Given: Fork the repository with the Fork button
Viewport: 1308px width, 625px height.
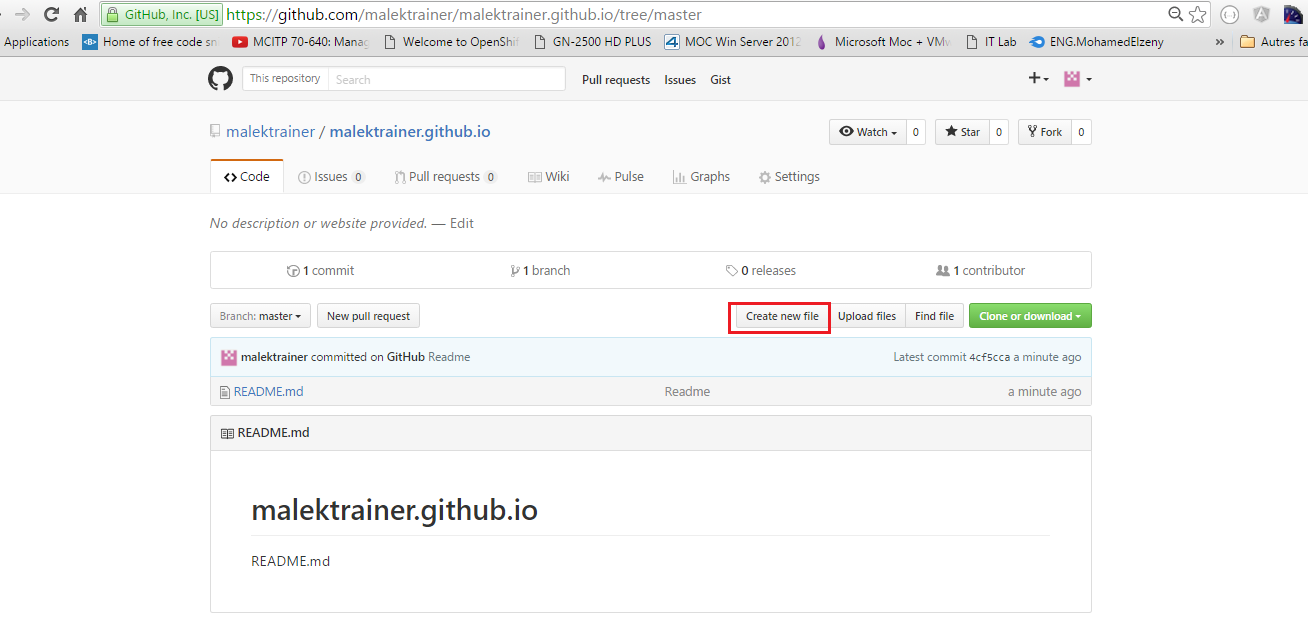Looking at the screenshot, I should click(1044, 132).
